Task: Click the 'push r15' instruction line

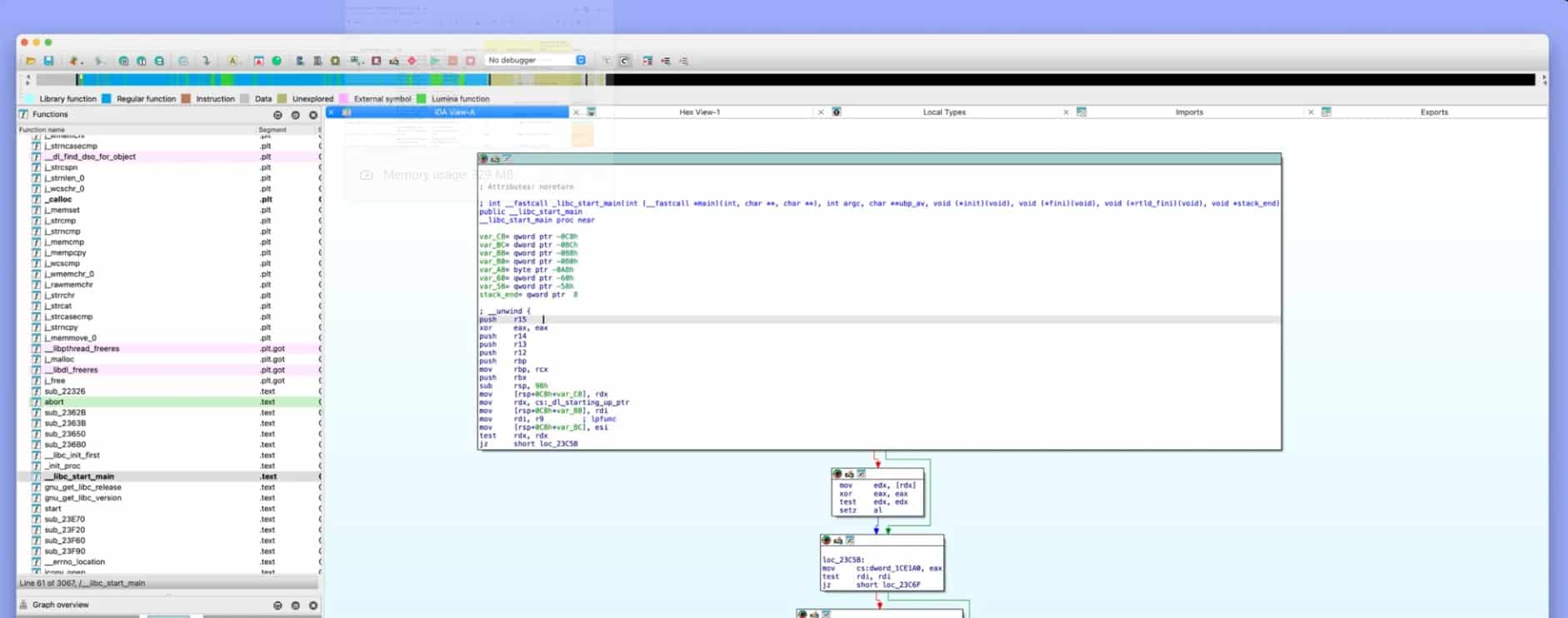Action: [880, 320]
